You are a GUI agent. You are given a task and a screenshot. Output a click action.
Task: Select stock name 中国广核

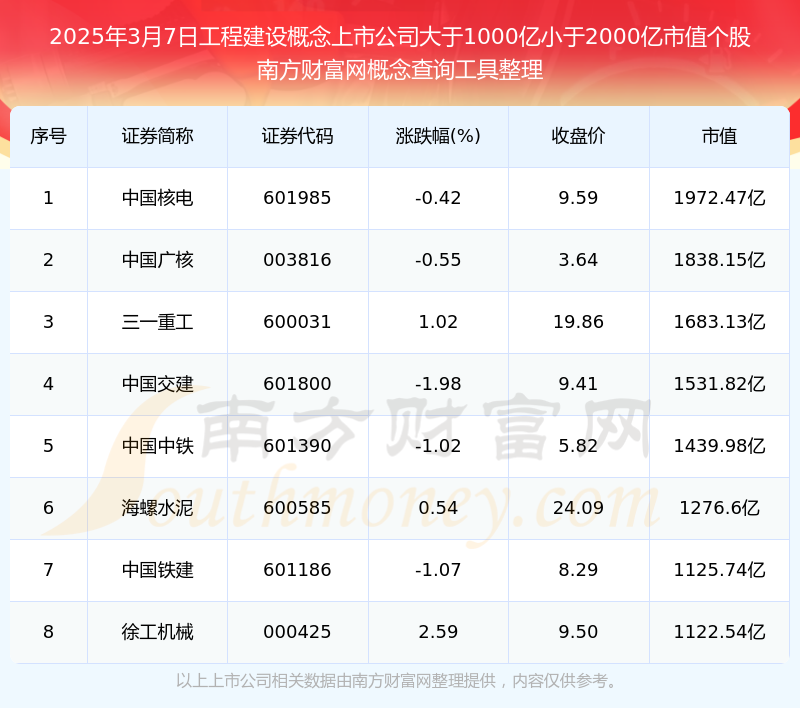tap(157, 260)
